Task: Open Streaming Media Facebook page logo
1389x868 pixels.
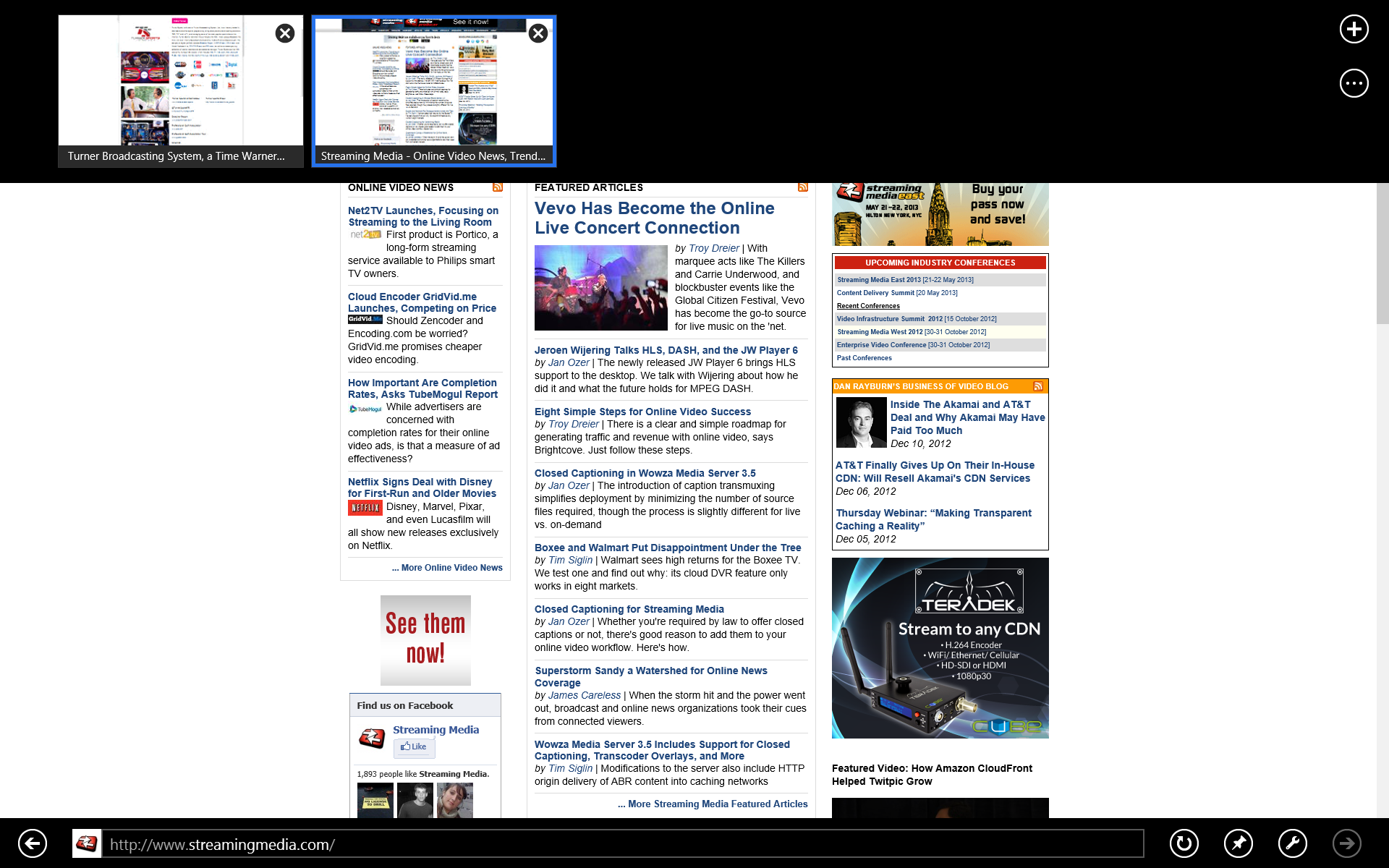Action: 372,739
